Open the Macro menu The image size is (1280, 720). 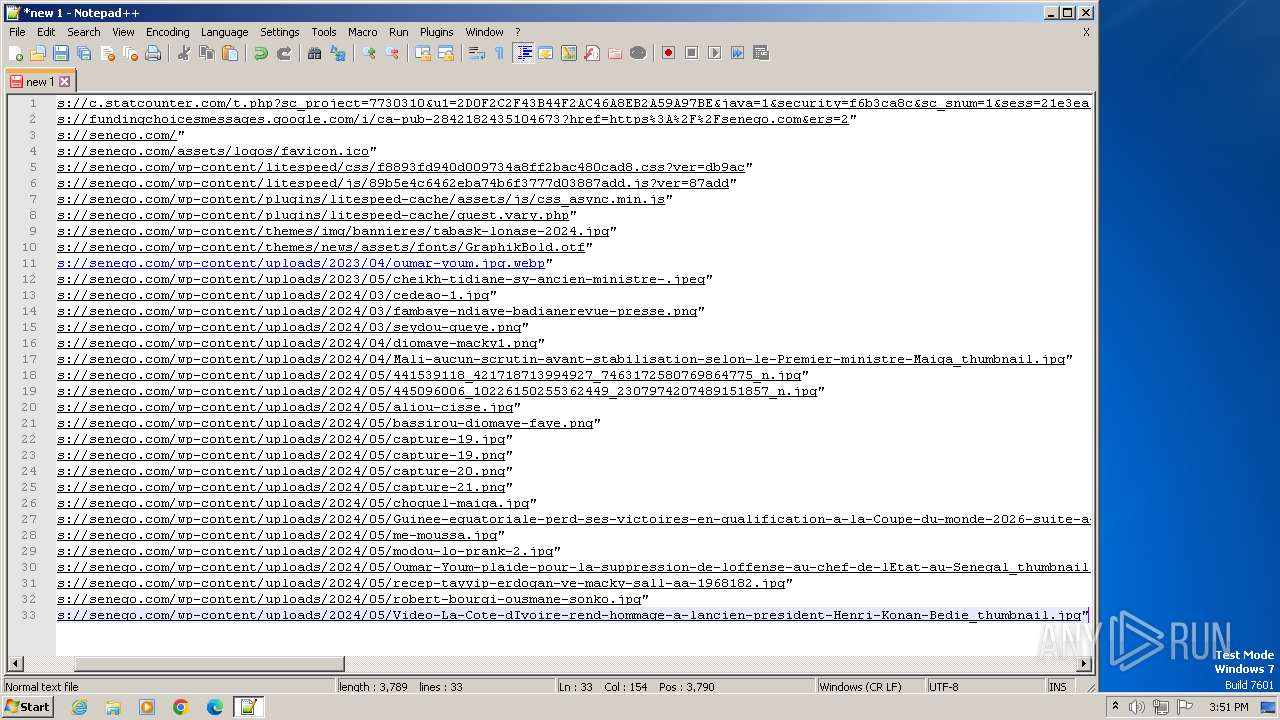click(363, 32)
